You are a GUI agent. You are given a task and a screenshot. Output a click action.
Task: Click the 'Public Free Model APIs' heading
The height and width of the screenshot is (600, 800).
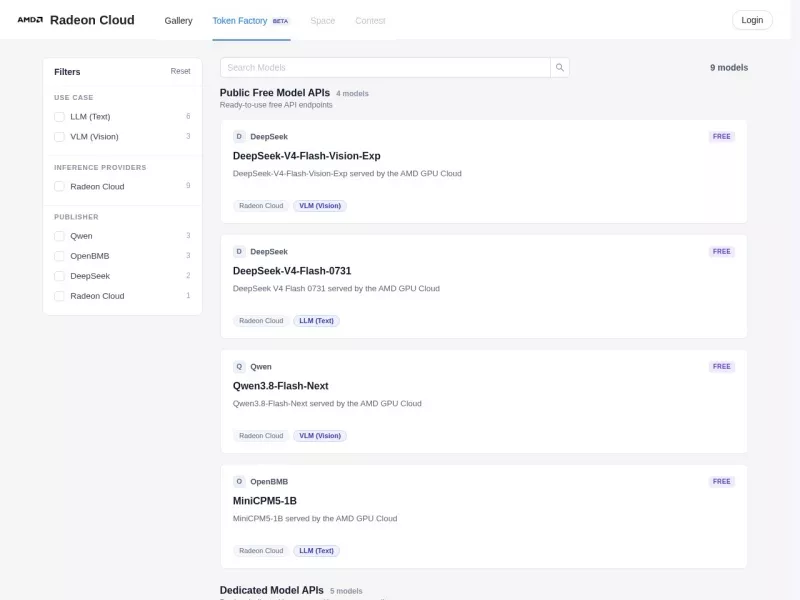[275, 93]
